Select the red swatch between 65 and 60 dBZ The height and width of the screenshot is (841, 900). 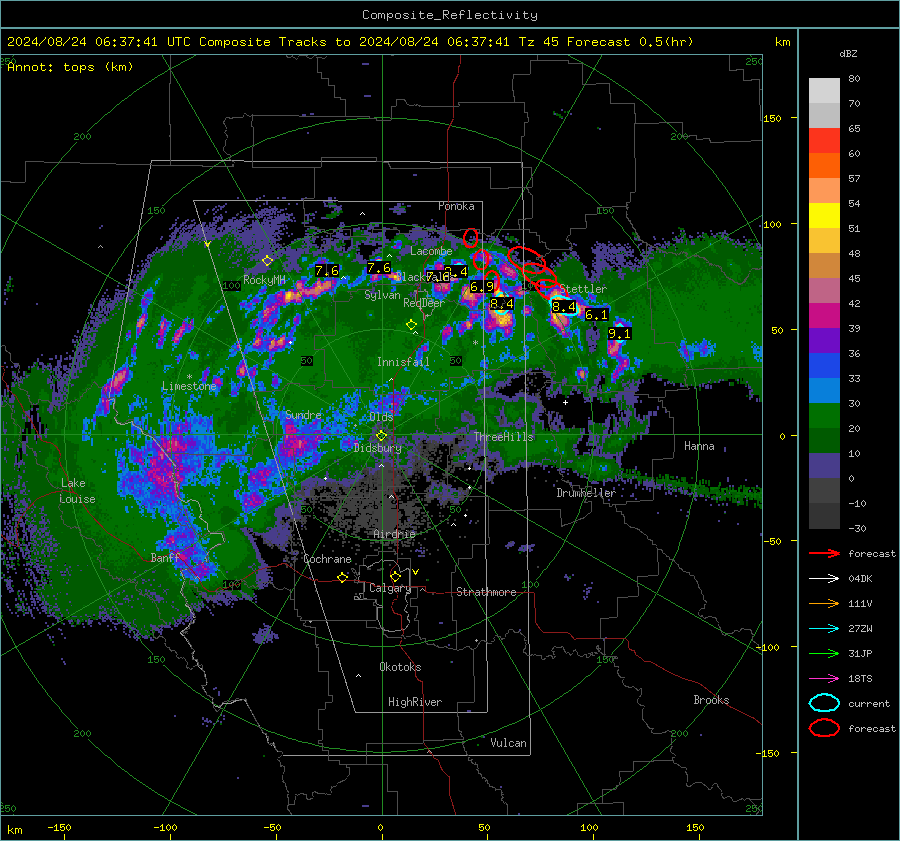point(824,141)
